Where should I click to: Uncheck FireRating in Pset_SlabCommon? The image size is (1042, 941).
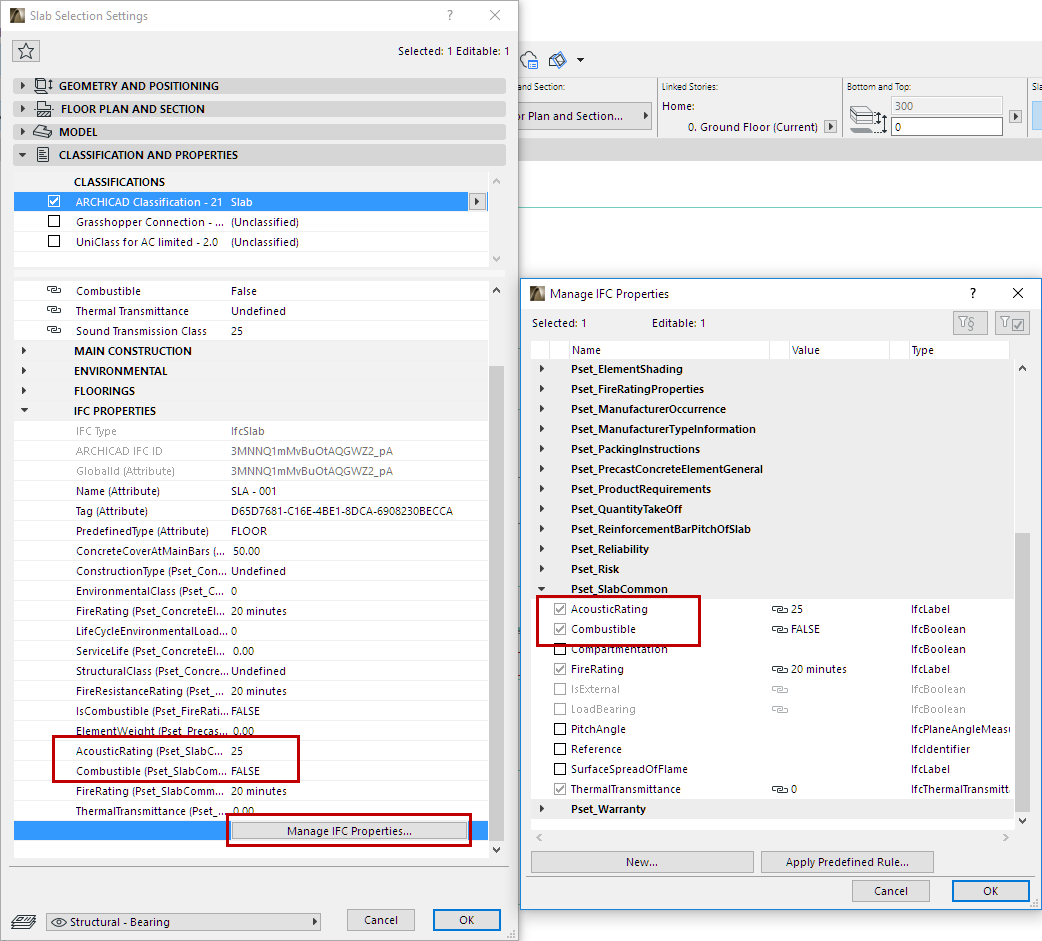[560, 669]
